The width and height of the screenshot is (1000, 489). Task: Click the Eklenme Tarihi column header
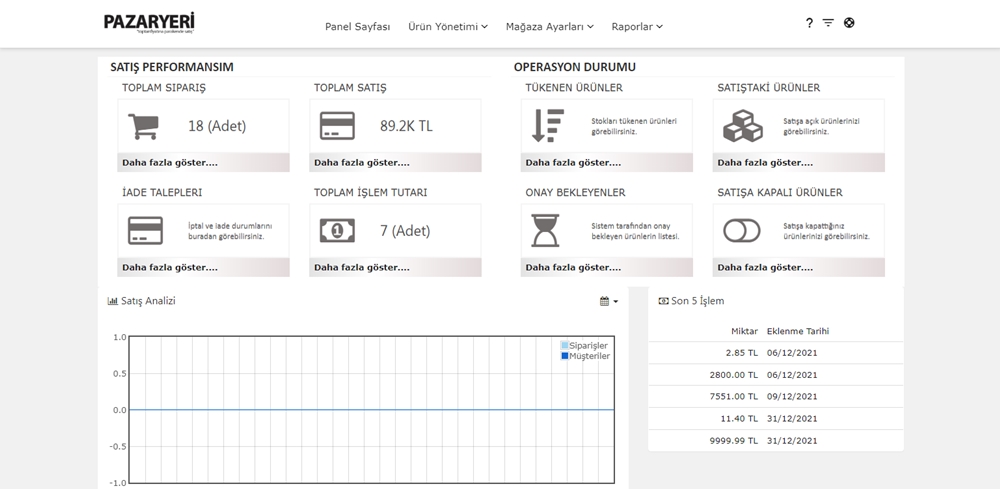(x=798, y=331)
